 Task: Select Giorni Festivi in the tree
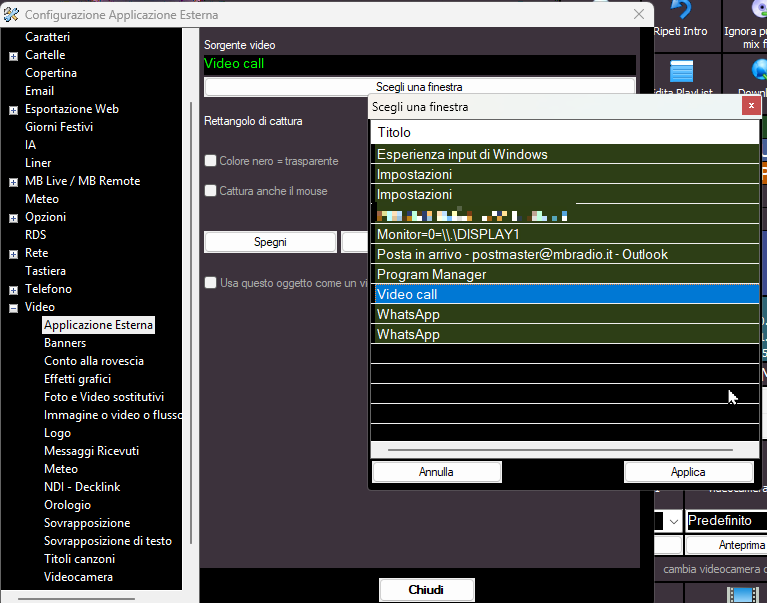(59, 127)
